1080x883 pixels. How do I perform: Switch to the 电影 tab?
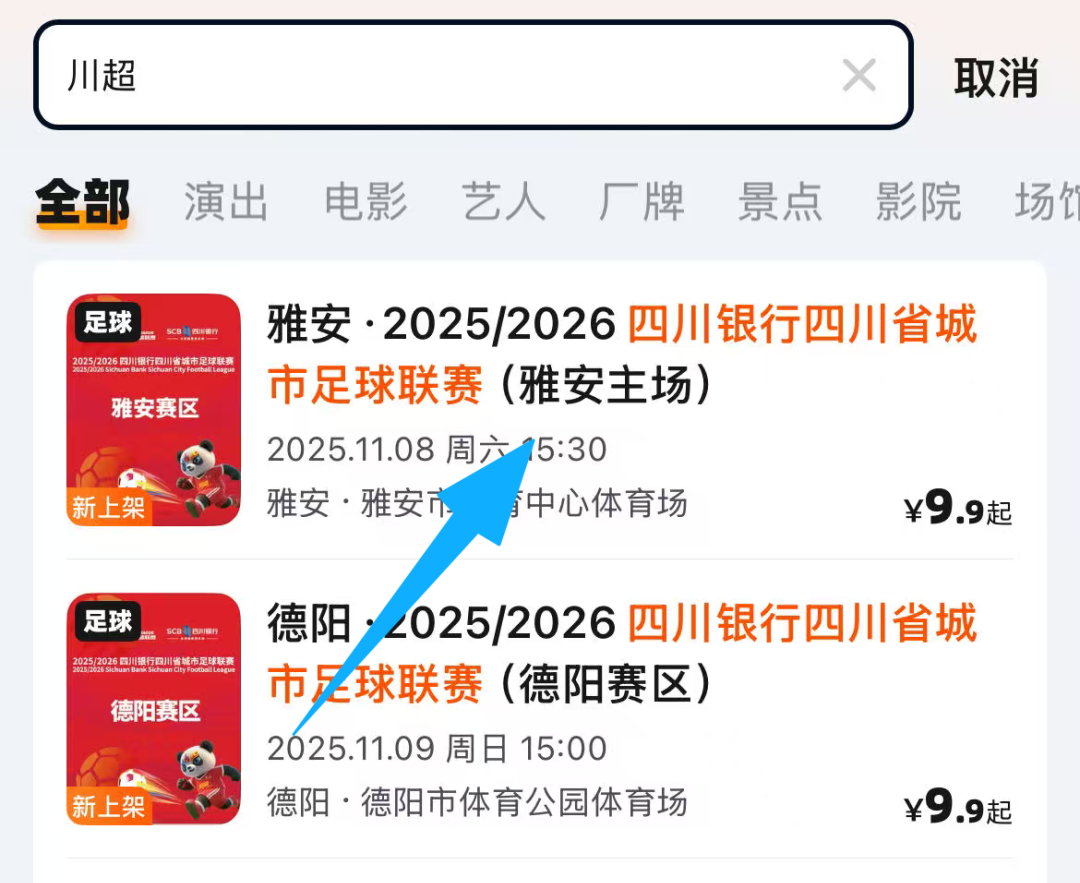pos(366,202)
